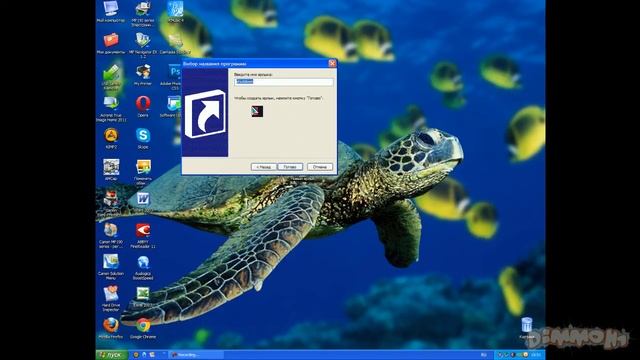Screen dimensions: 640x360
Task: Click the Назад button in the wizard
Action: [x=263, y=167]
